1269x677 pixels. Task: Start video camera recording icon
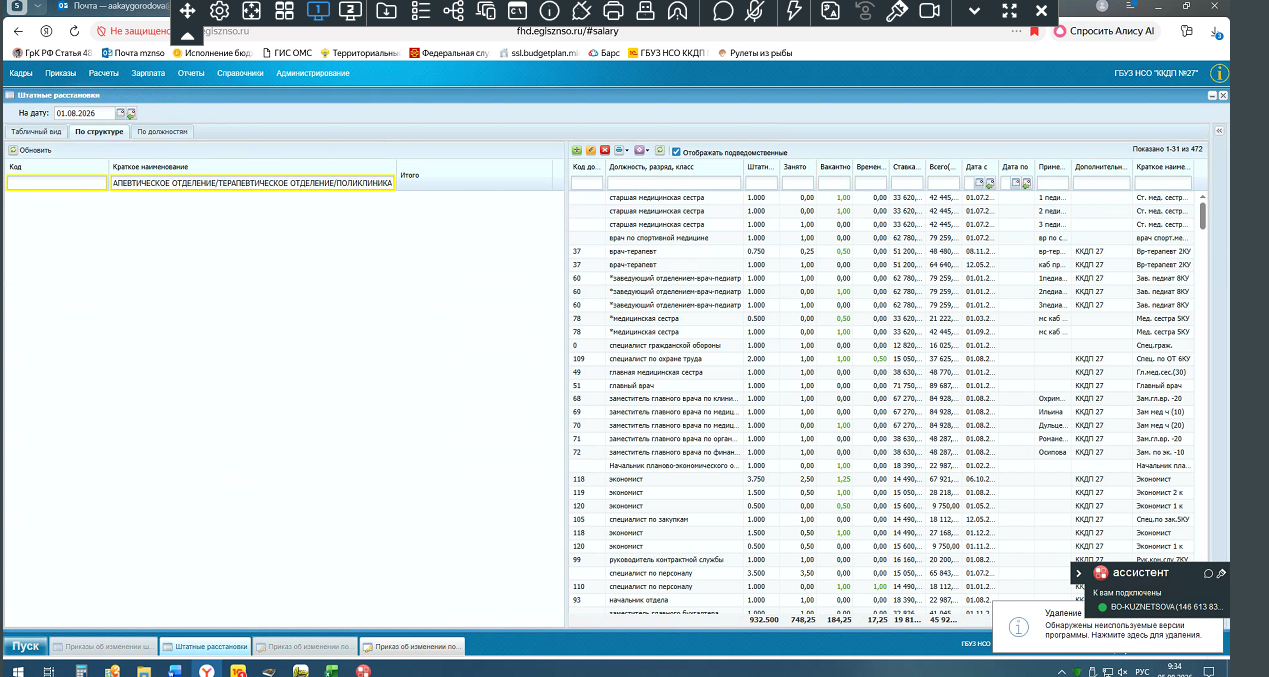[x=930, y=12]
